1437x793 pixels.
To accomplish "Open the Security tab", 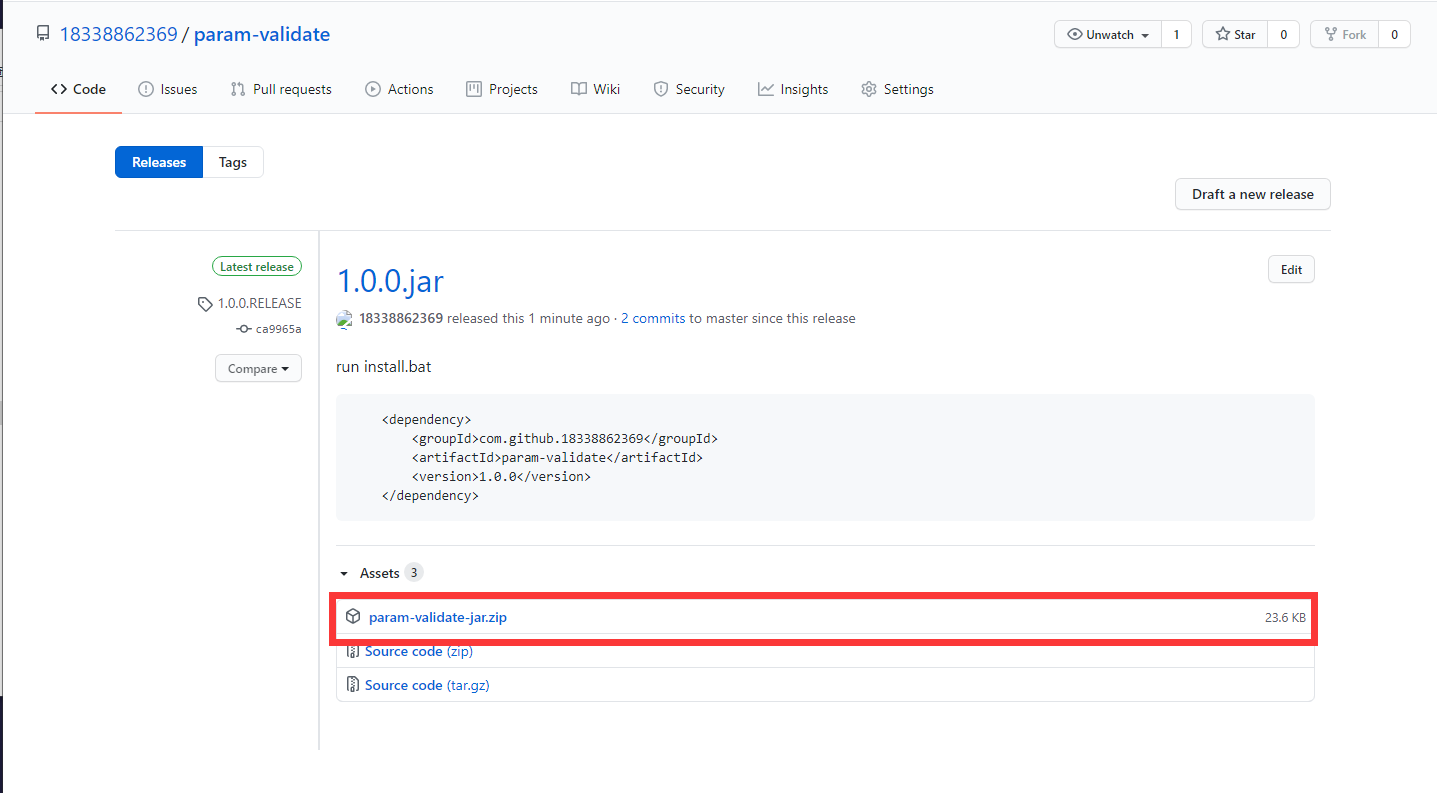I will click(689, 89).
